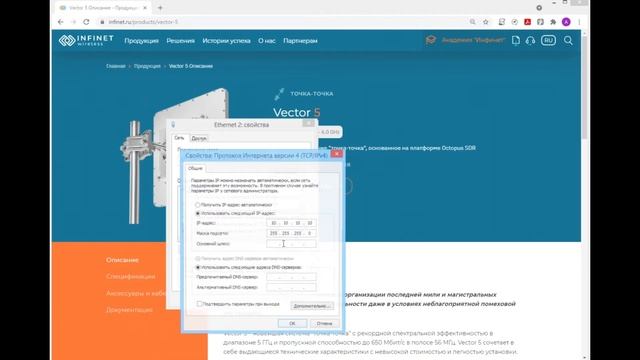The width and height of the screenshot is (640, 360).
Task: Go back with the browser back arrow
Action: [x=61, y=22]
